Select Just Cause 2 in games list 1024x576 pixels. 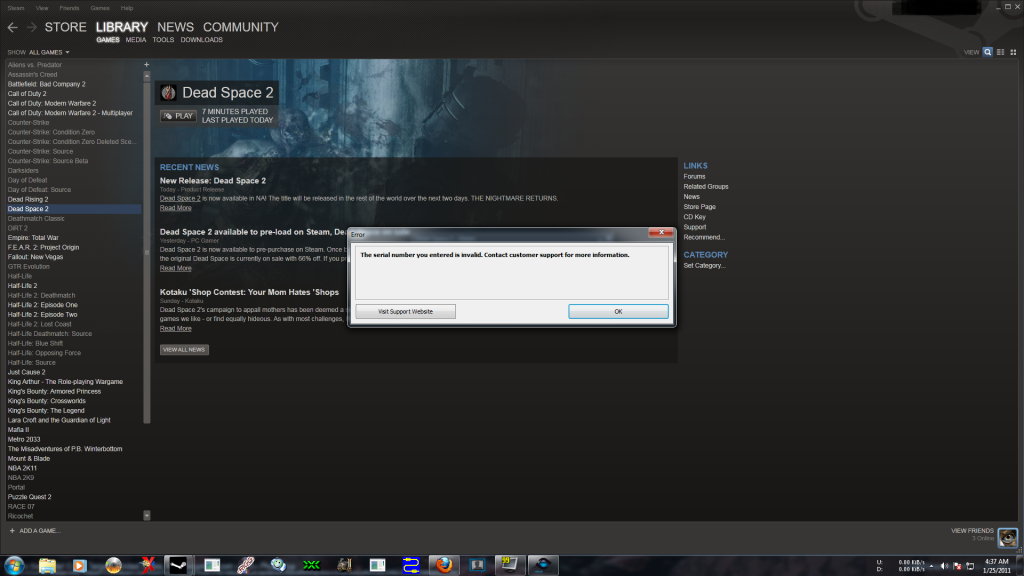pos(27,372)
